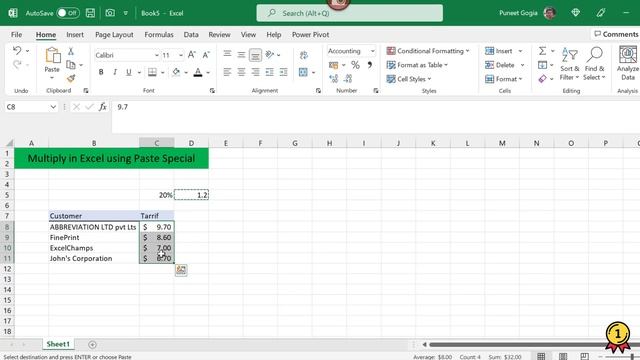Toggle Italic formatting

coord(115,72)
